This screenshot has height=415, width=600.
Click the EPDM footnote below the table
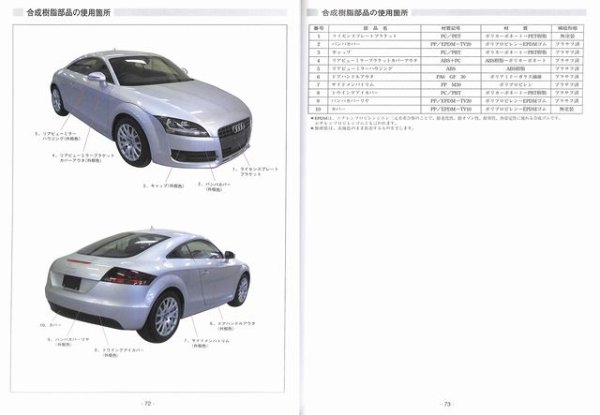(x=435, y=120)
